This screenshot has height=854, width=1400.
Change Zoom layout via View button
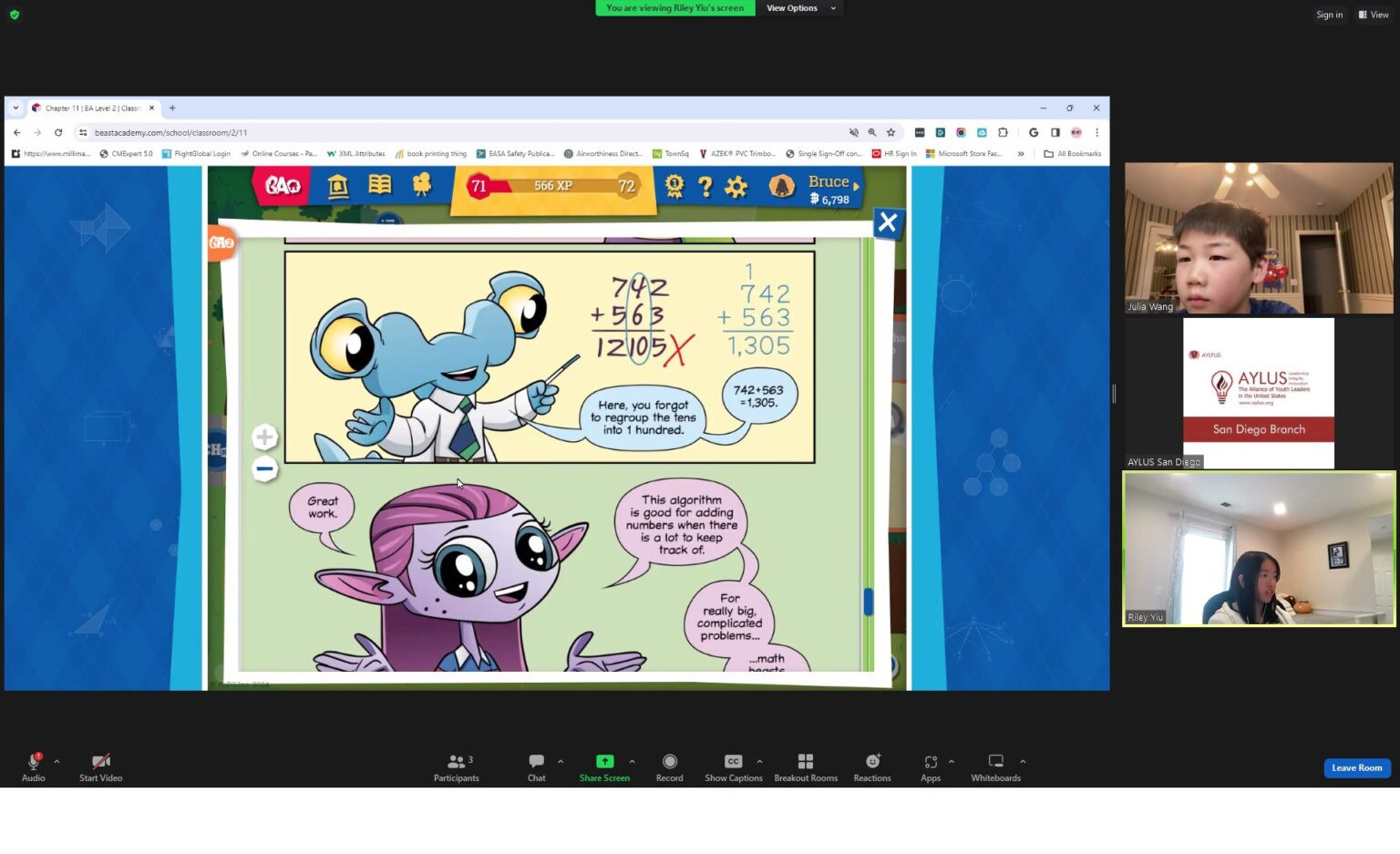[x=1374, y=15]
